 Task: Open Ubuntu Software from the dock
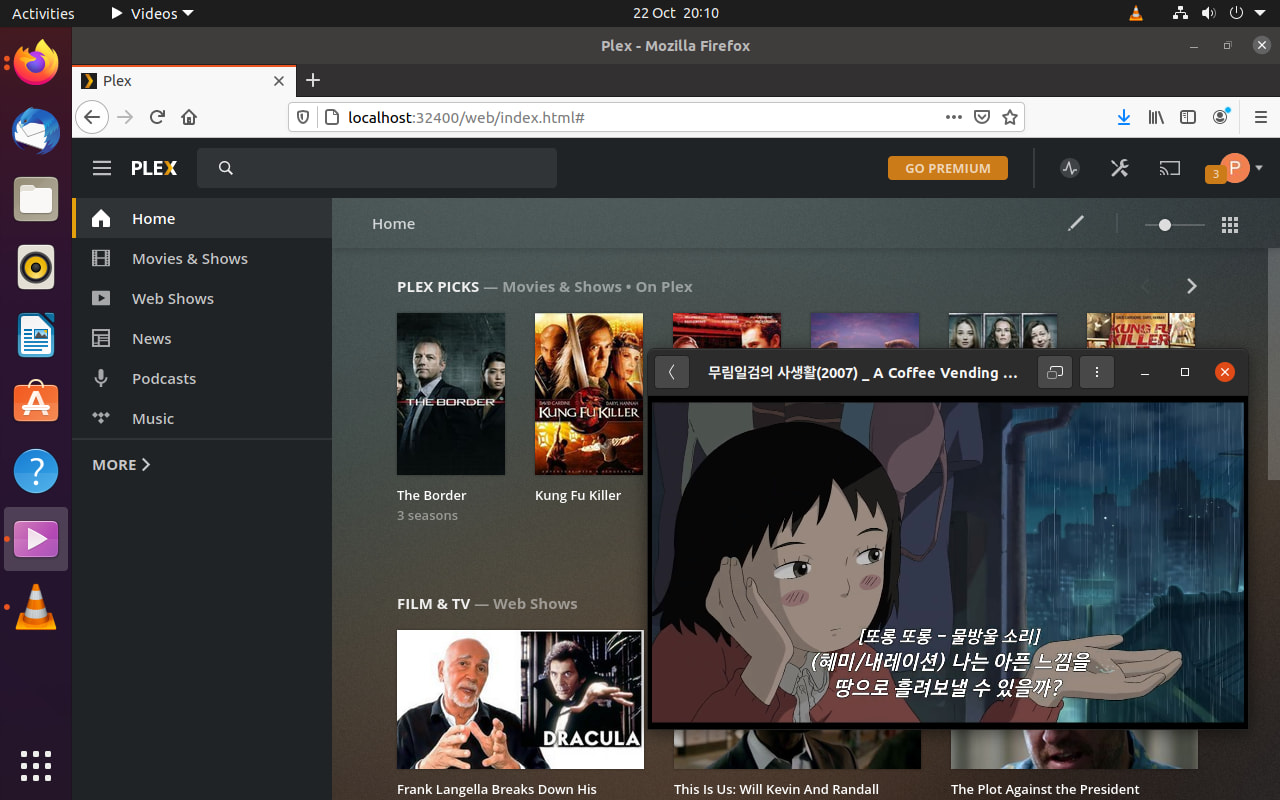pos(36,403)
